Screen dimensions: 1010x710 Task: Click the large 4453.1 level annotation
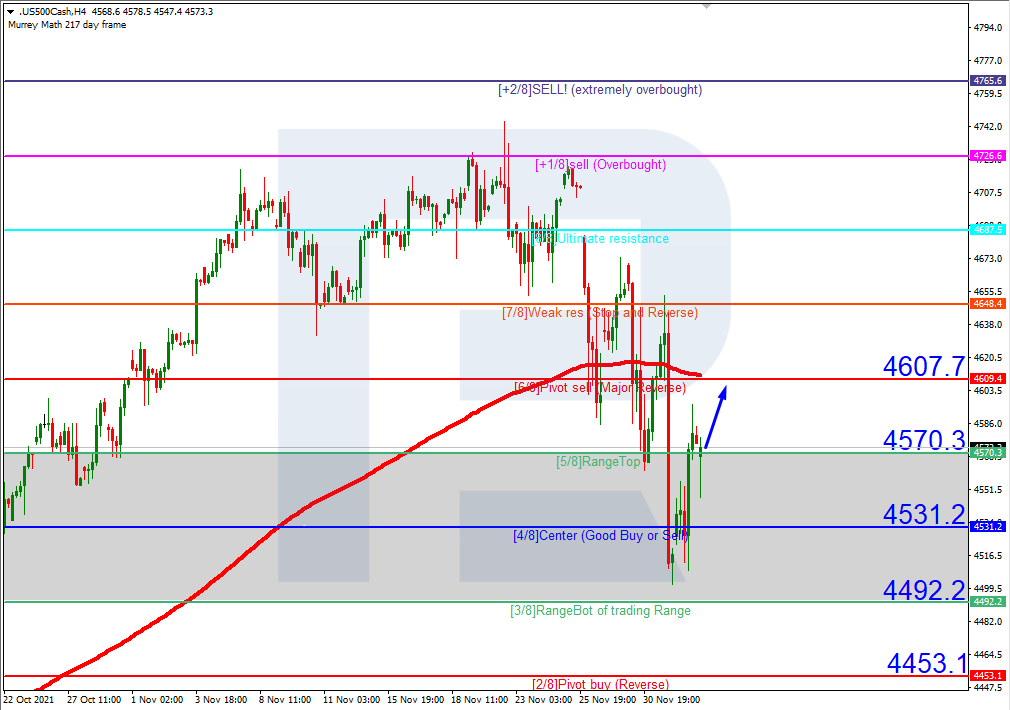tap(928, 663)
